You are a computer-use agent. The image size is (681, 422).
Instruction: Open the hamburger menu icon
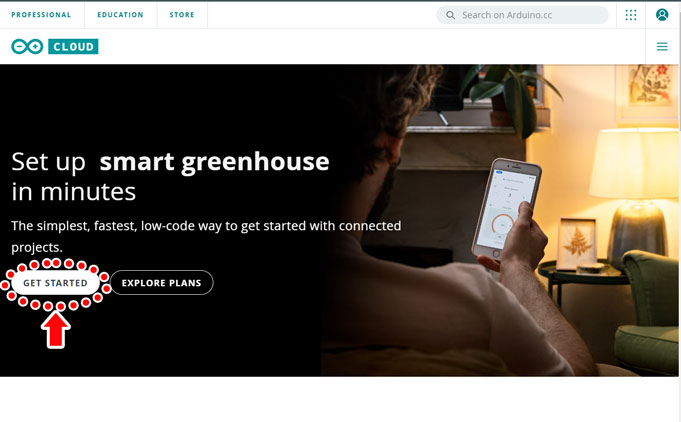pyautogui.click(x=662, y=46)
